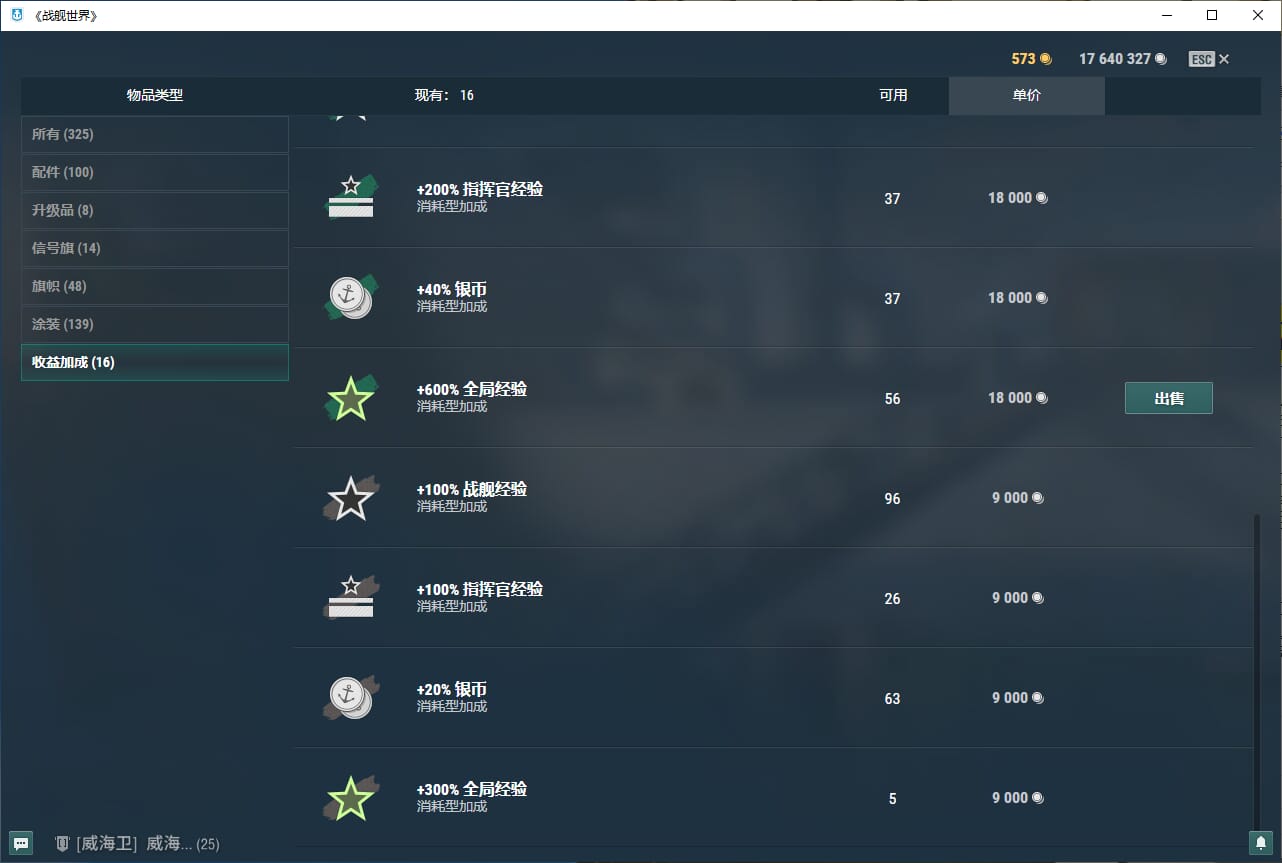Click the +100% 指挥官经验 gray icon
This screenshot has width=1282, height=863.
(x=350, y=597)
